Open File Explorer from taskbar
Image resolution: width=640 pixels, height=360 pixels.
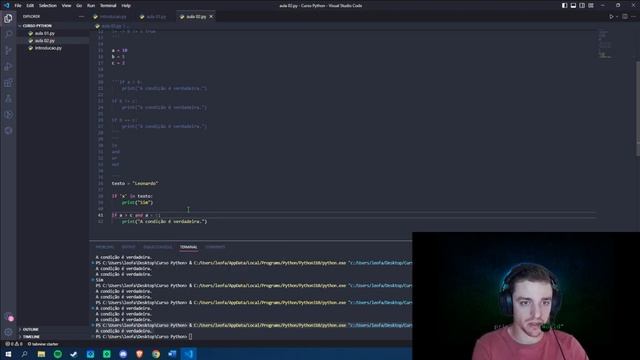(x=41, y=354)
